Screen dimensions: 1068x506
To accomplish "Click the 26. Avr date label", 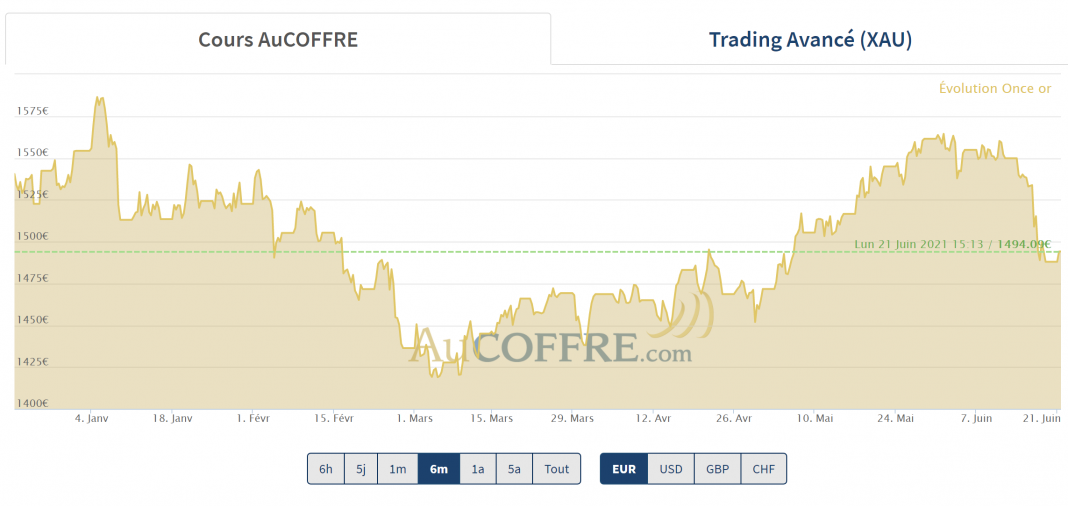I will point(734,418).
